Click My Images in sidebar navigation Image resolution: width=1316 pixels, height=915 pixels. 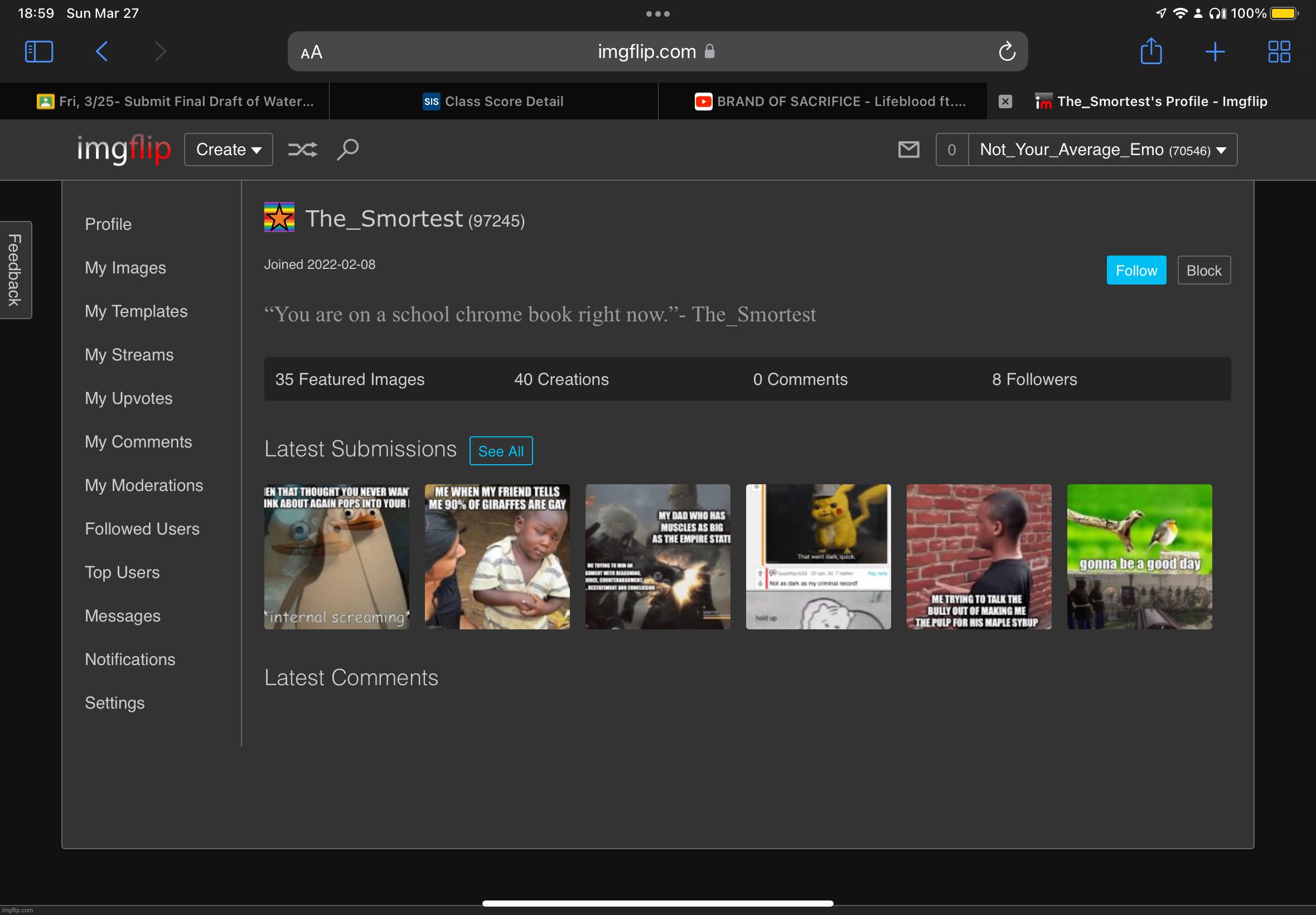click(x=126, y=267)
